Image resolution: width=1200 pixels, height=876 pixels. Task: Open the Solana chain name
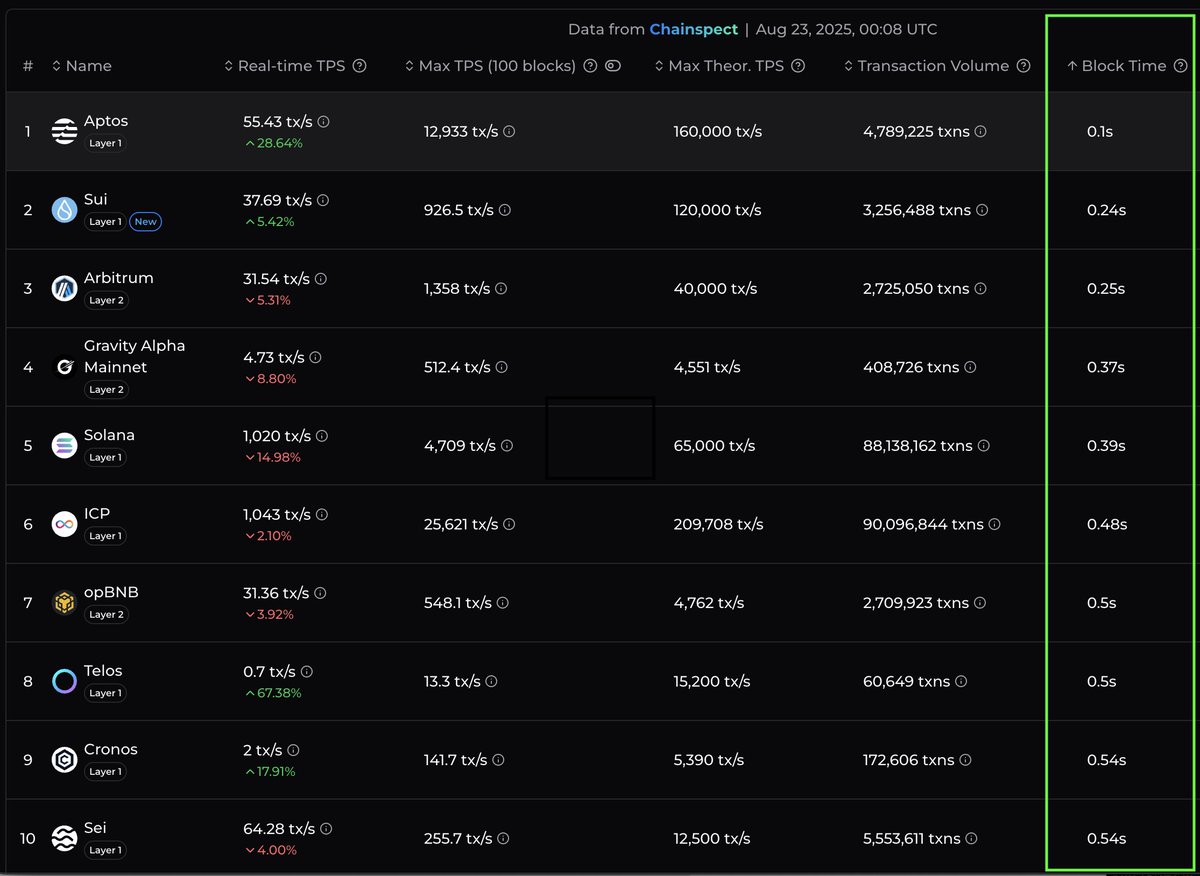pos(109,435)
